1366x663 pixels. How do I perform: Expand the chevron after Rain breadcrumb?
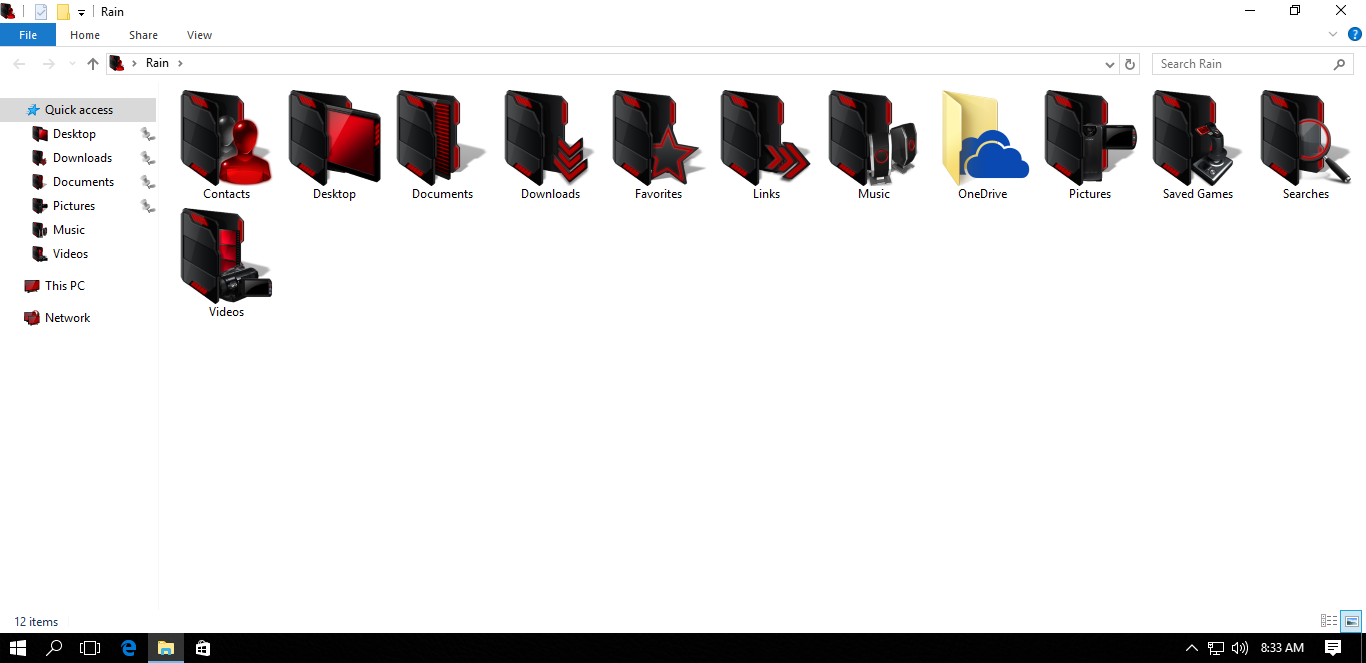pos(180,63)
